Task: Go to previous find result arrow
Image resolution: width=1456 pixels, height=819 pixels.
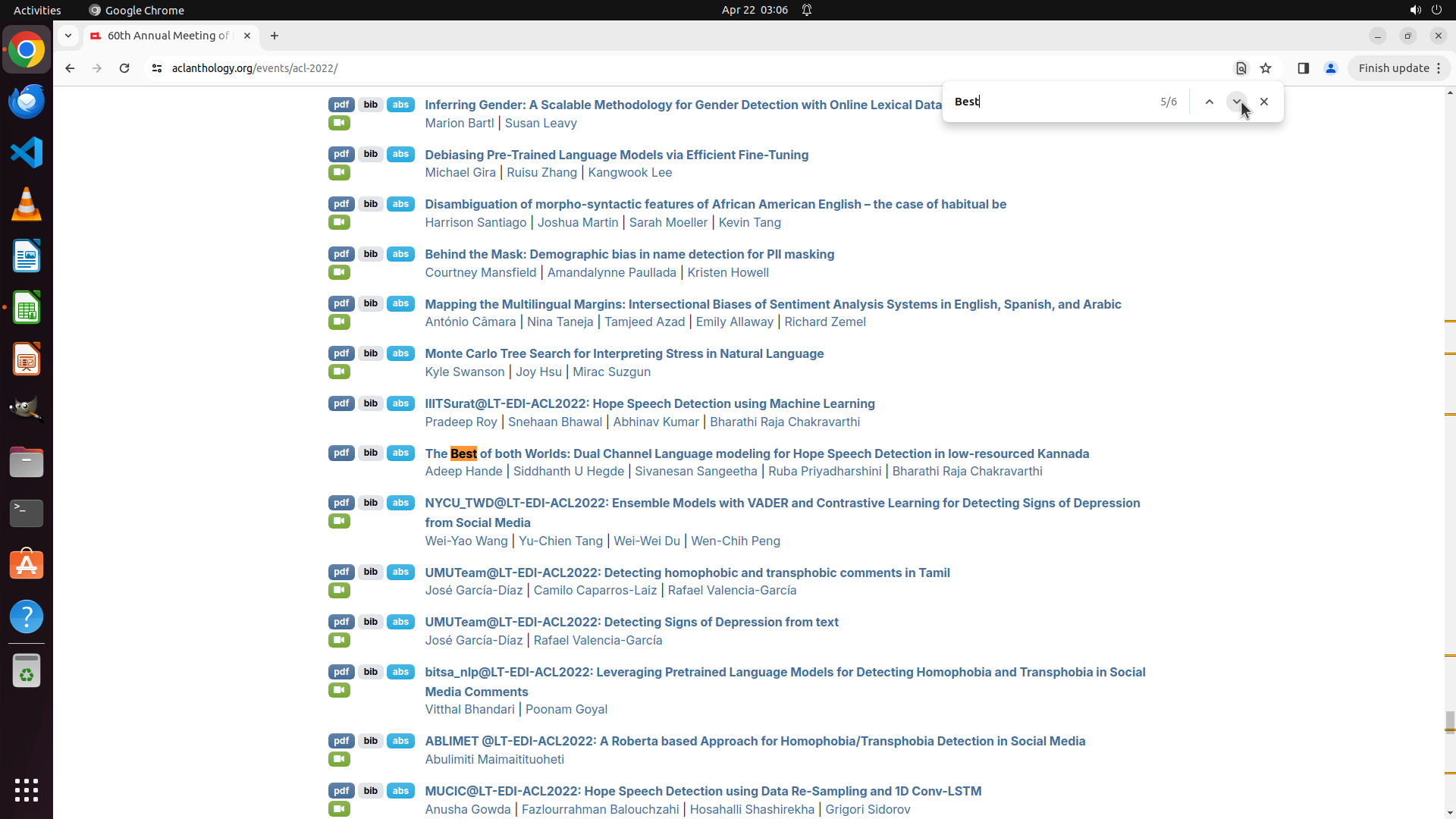Action: click(1209, 102)
